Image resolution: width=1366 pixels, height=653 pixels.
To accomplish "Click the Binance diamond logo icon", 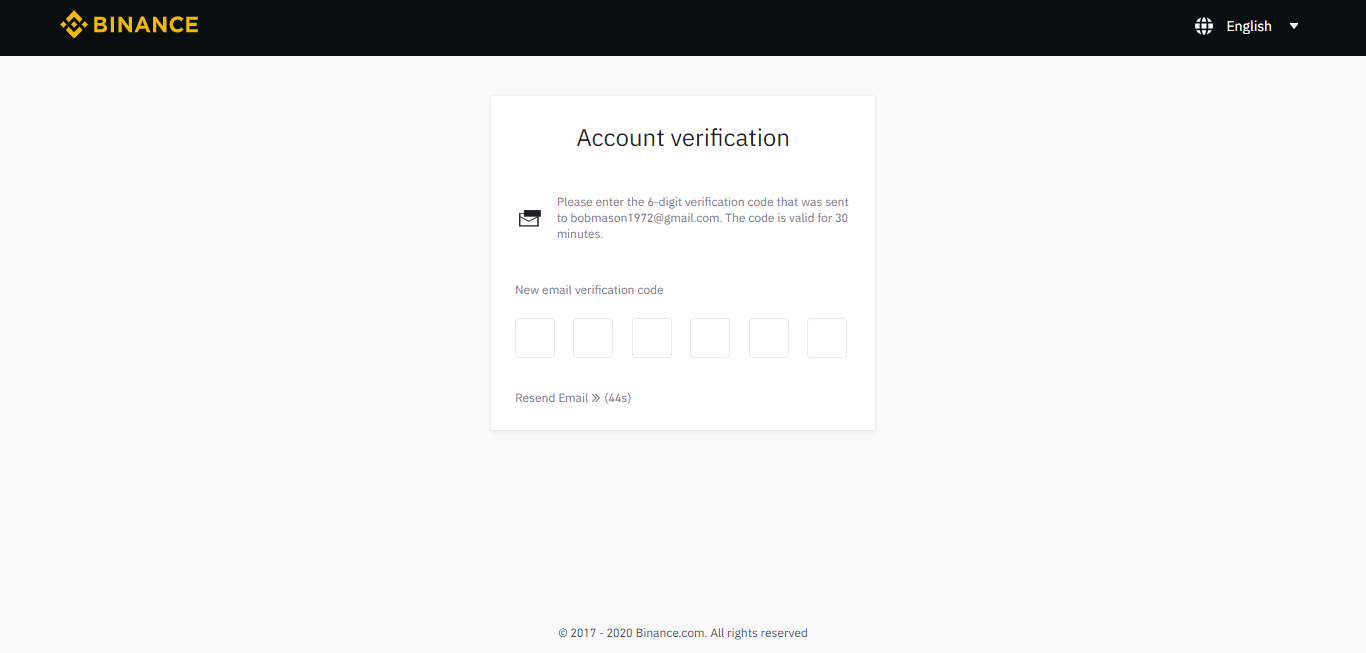I will [74, 24].
